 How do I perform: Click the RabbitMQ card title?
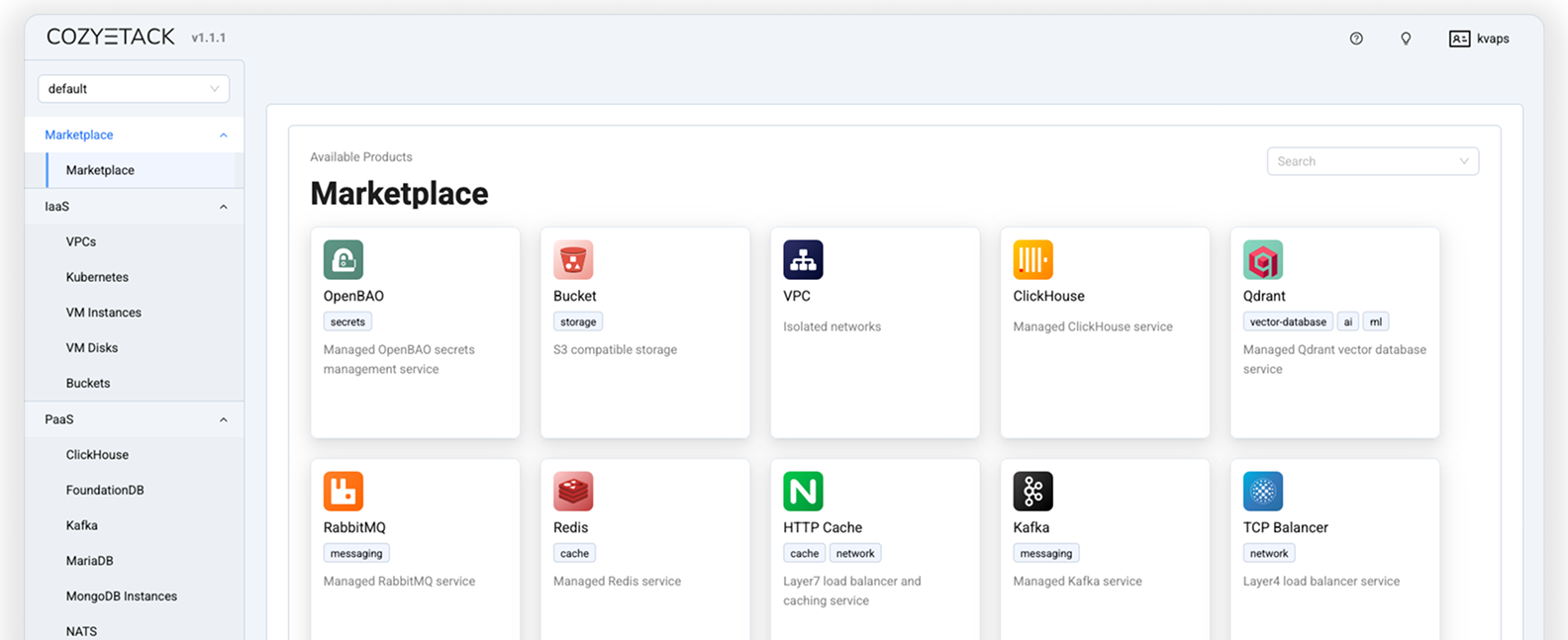pyautogui.click(x=354, y=527)
